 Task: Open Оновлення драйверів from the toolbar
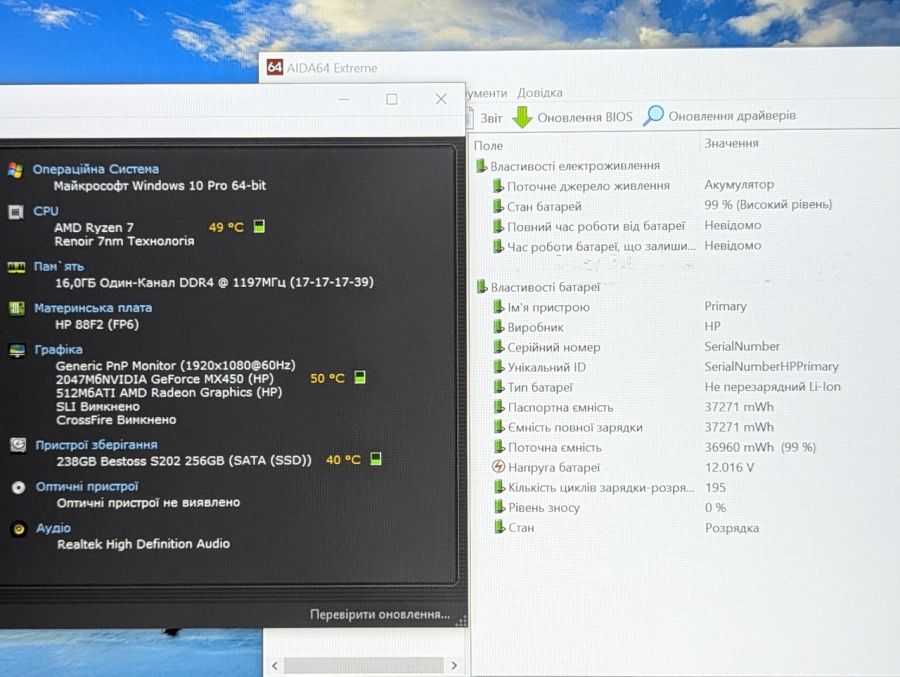click(732, 115)
